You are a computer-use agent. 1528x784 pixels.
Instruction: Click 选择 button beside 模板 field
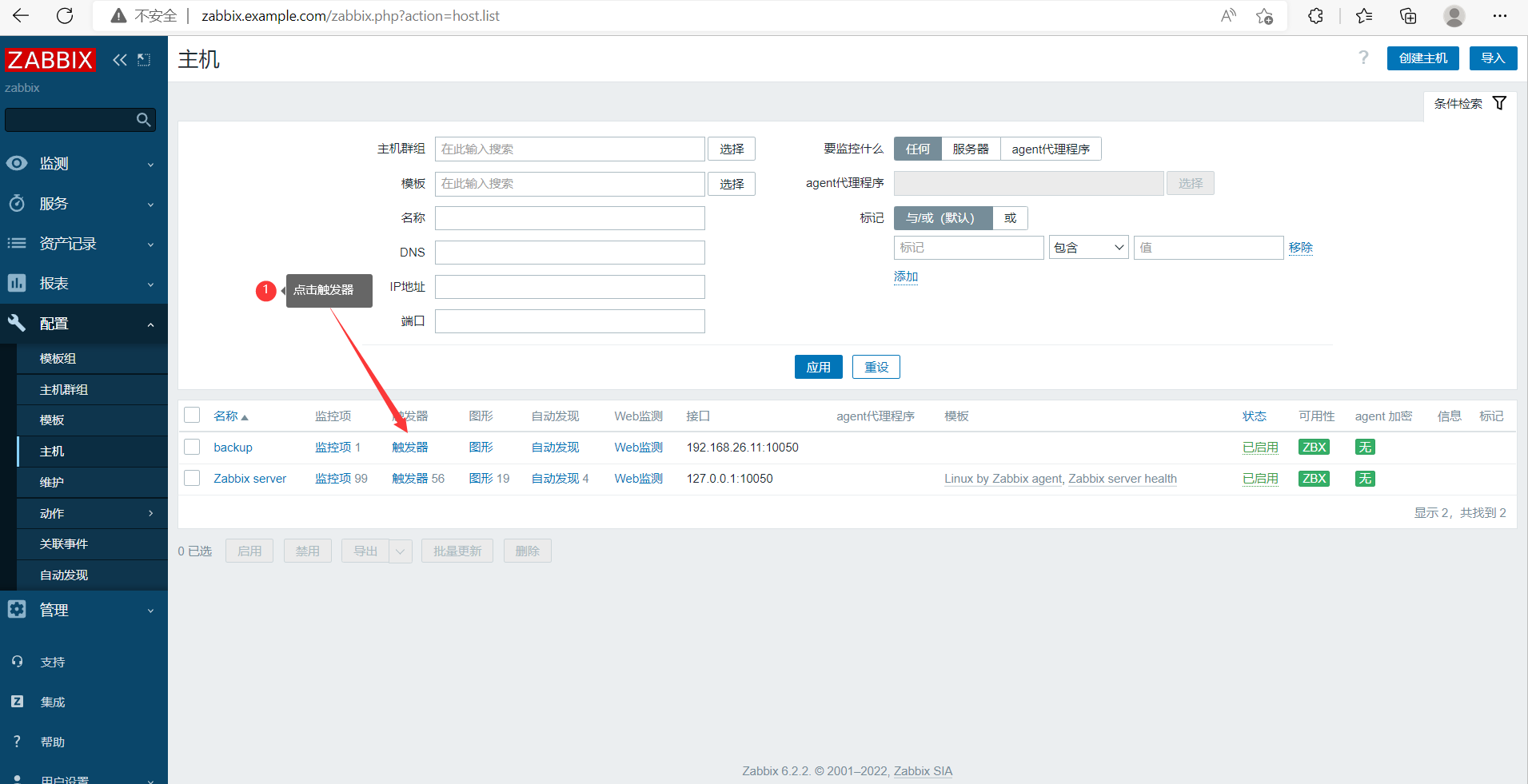point(732,184)
